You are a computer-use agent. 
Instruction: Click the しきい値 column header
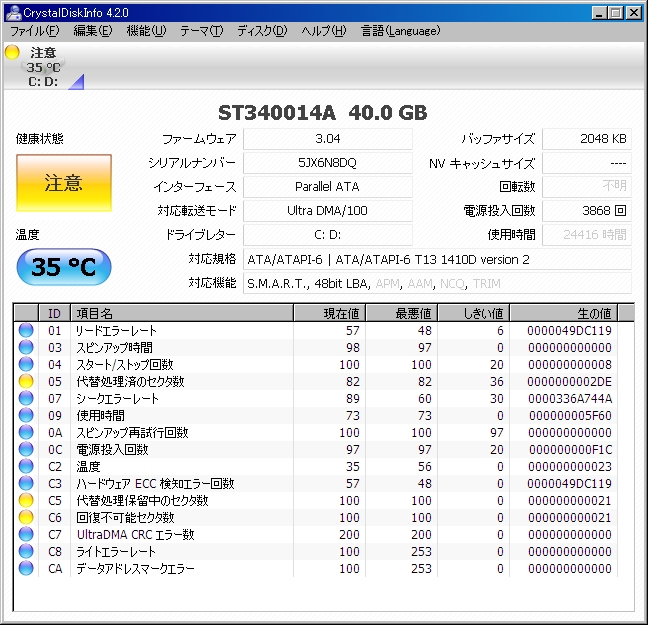coord(474,313)
